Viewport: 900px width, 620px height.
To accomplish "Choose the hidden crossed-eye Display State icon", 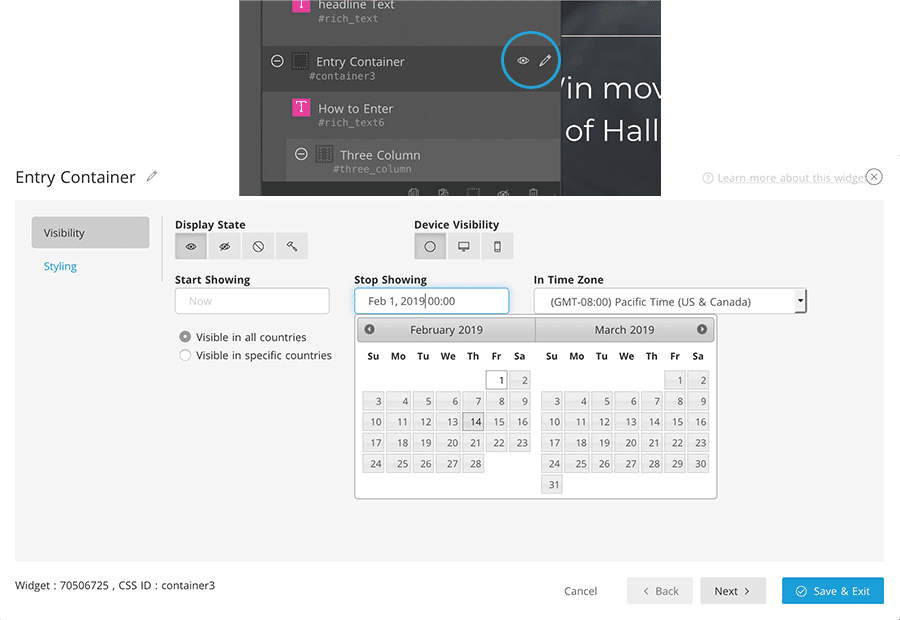I will [x=225, y=246].
